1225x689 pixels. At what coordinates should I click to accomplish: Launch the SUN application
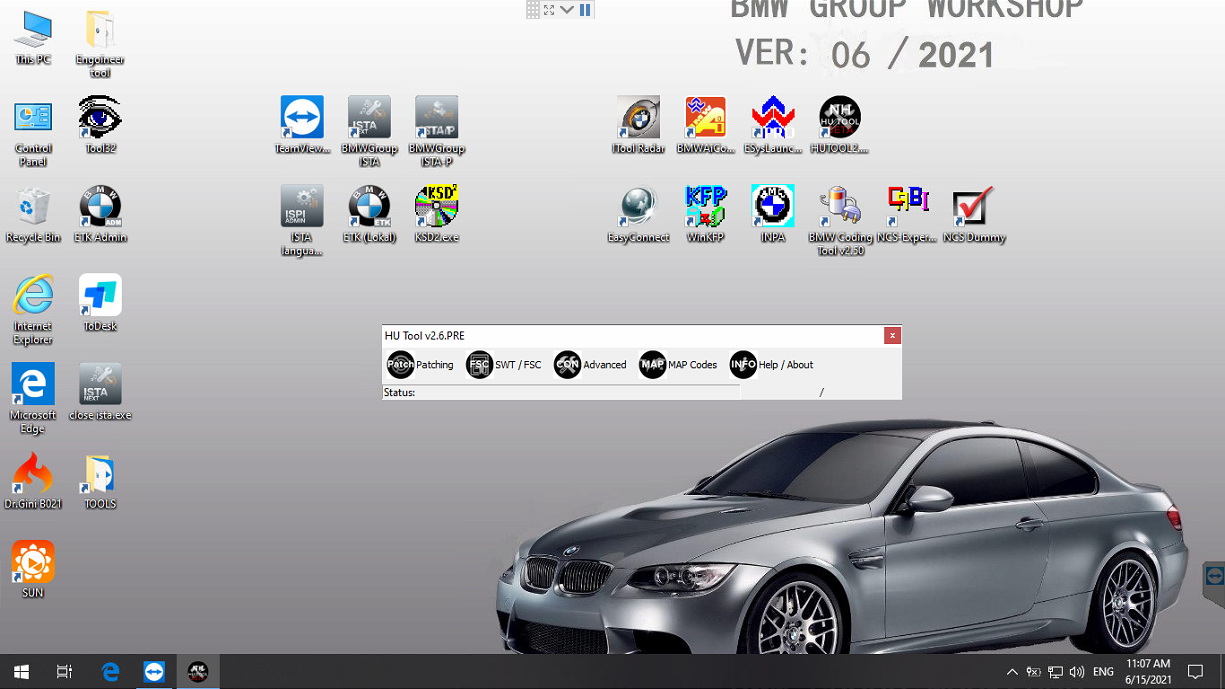33,569
